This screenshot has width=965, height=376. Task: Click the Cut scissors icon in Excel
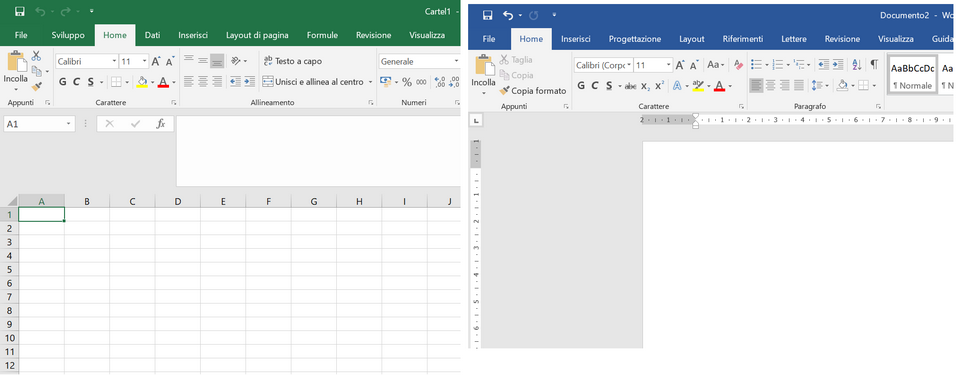point(36,56)
